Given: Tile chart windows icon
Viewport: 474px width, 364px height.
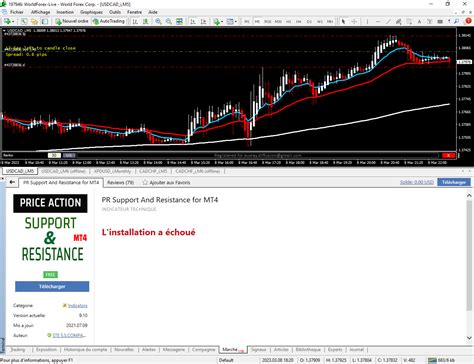Looking at the screenshot, I should pos(179,21).
